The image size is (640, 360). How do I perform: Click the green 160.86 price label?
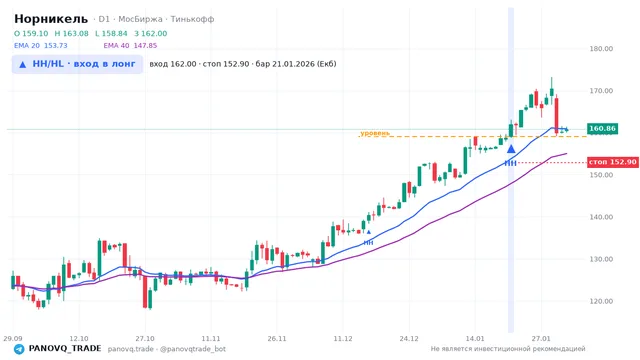coord(602,129)
